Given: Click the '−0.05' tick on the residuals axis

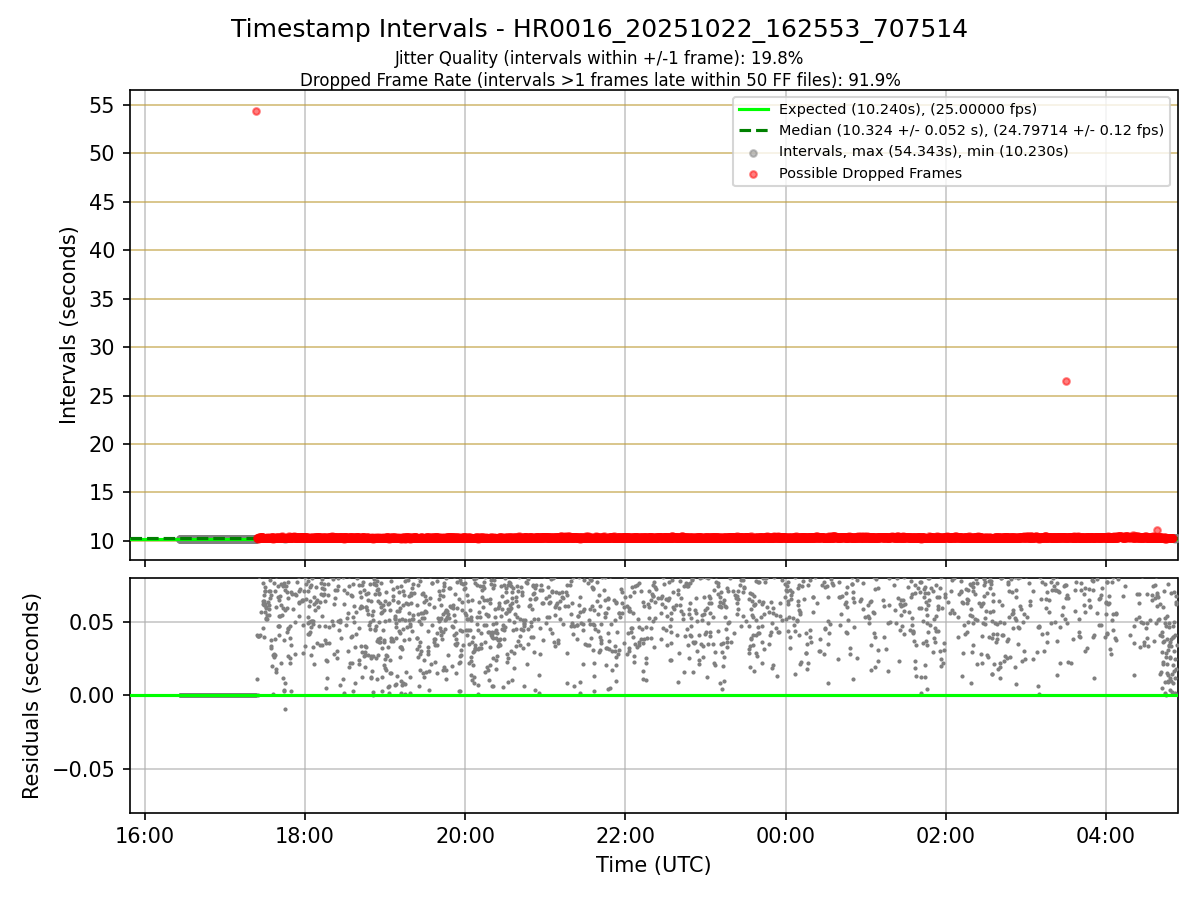Looking at the screenshot, I should click(86, 769).
